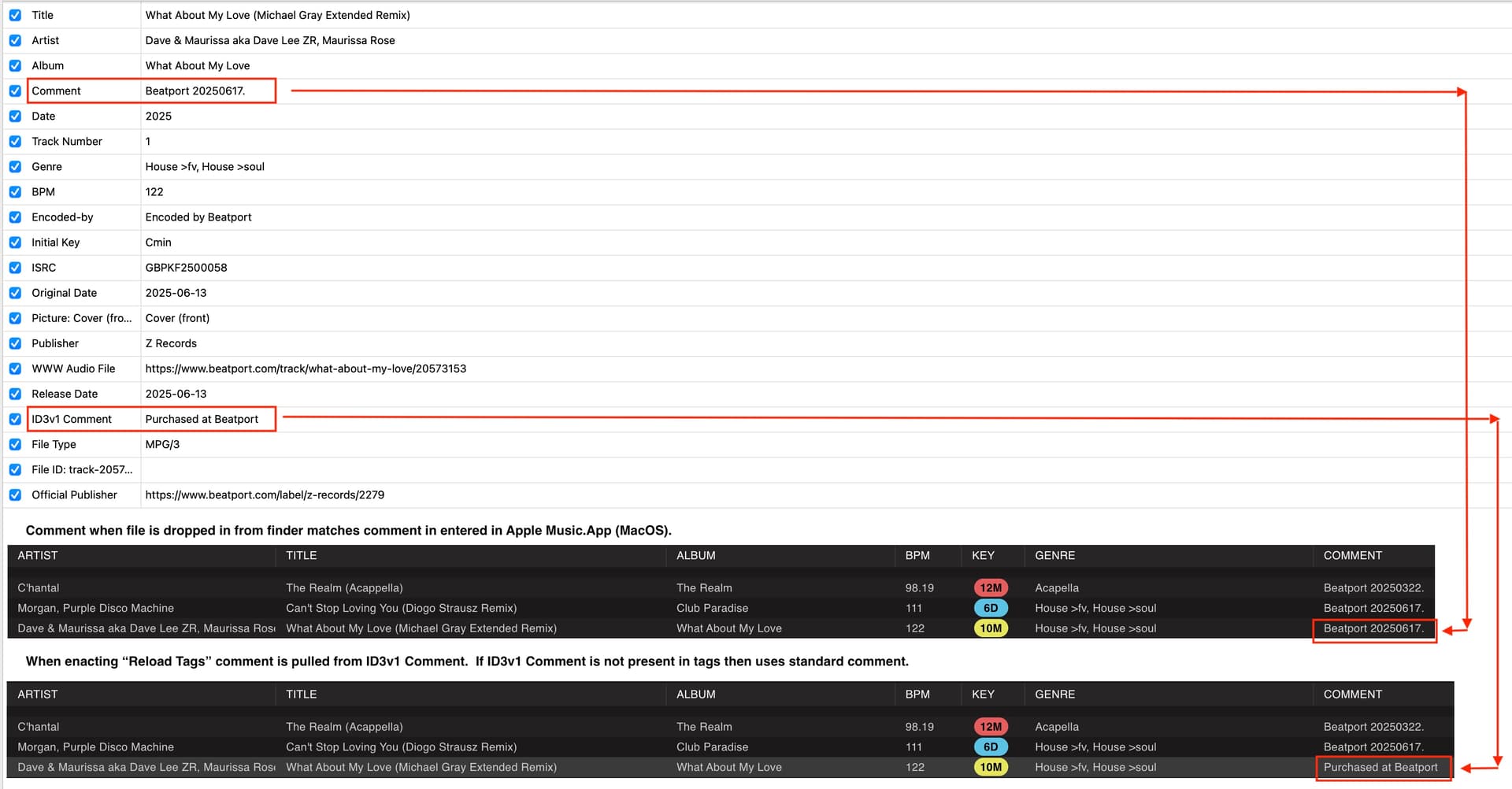Select the Publisher value 'Z Records'
The height and width of the screenshot is (789, 1512).
[171, 343]
